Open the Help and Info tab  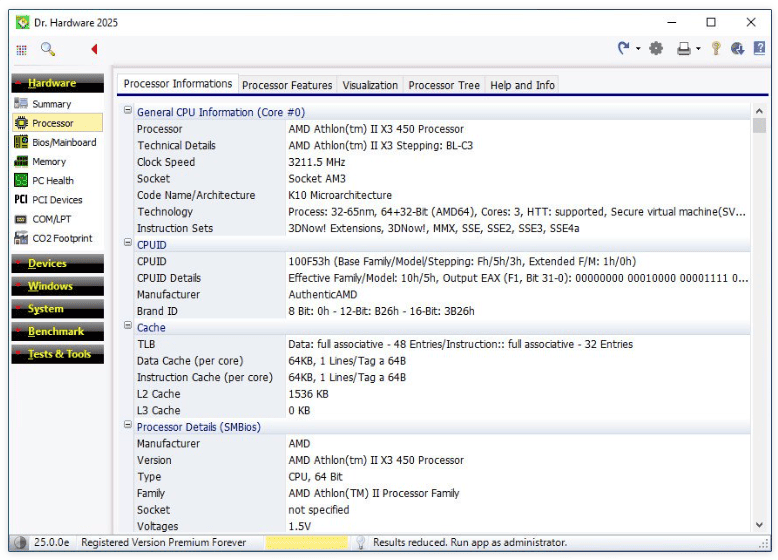[x=522, y=85]
